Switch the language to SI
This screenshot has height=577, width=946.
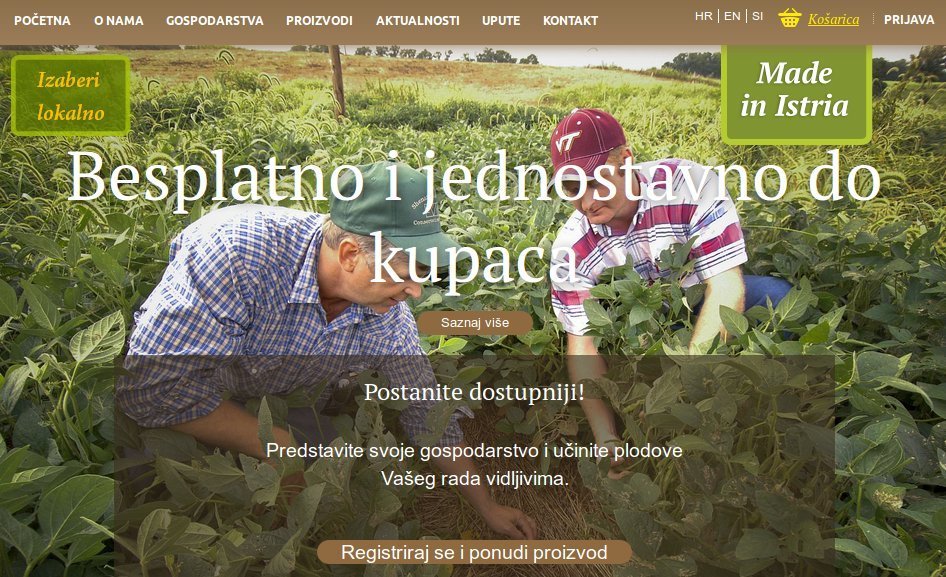click(757, 16)
